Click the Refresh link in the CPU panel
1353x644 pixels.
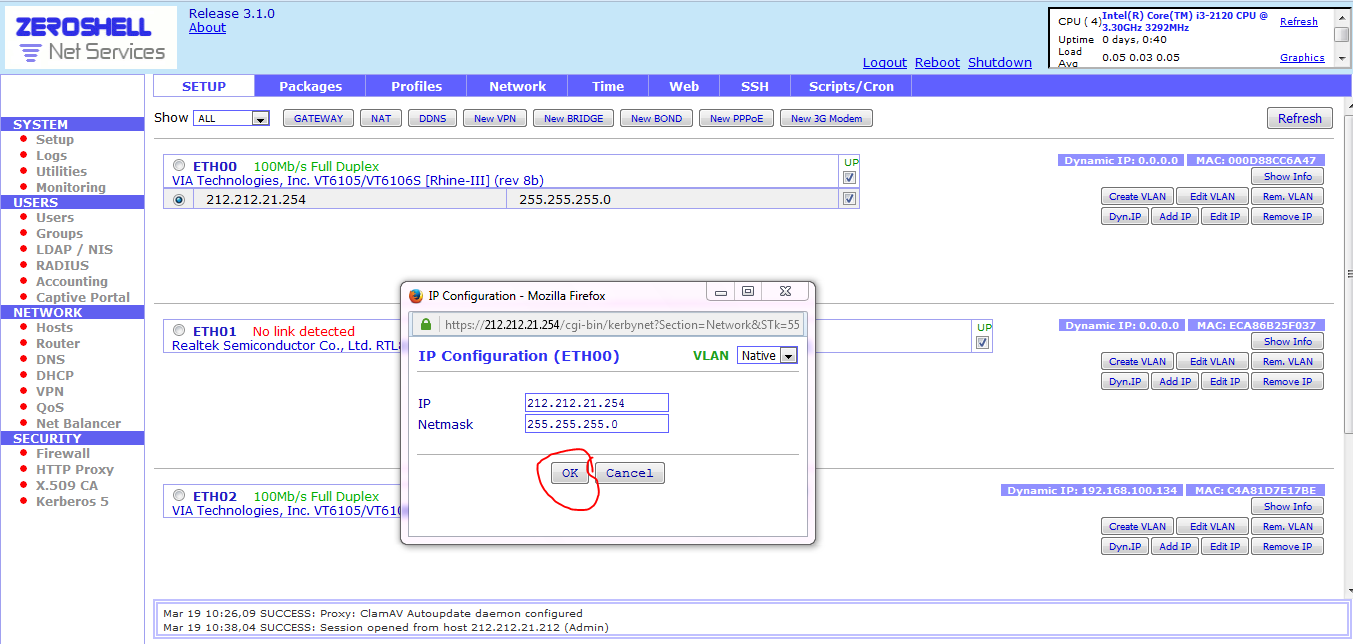pos(1299,21)
